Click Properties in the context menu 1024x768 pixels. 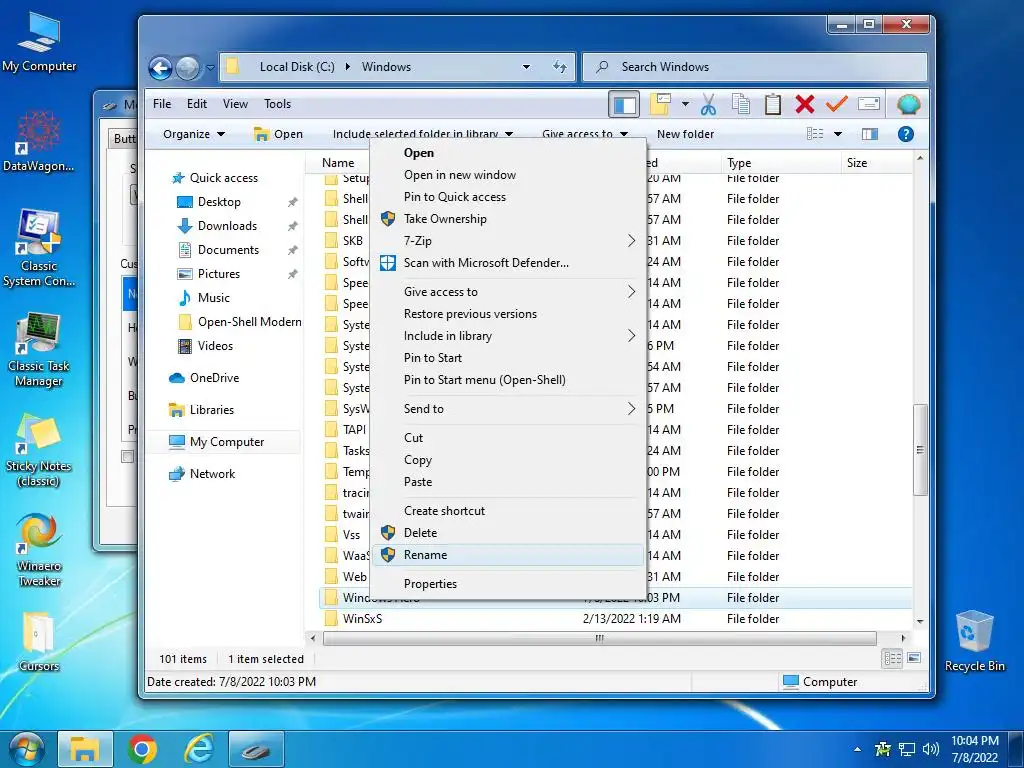click(x=507, y=584)
